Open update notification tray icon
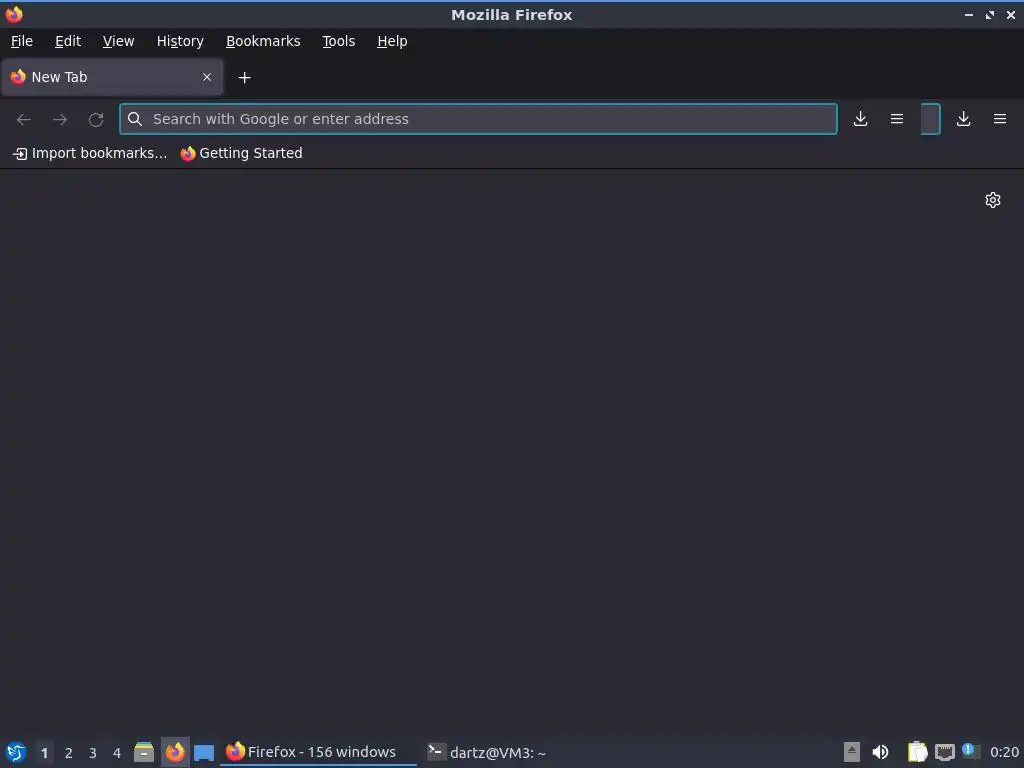 [971, 751]
